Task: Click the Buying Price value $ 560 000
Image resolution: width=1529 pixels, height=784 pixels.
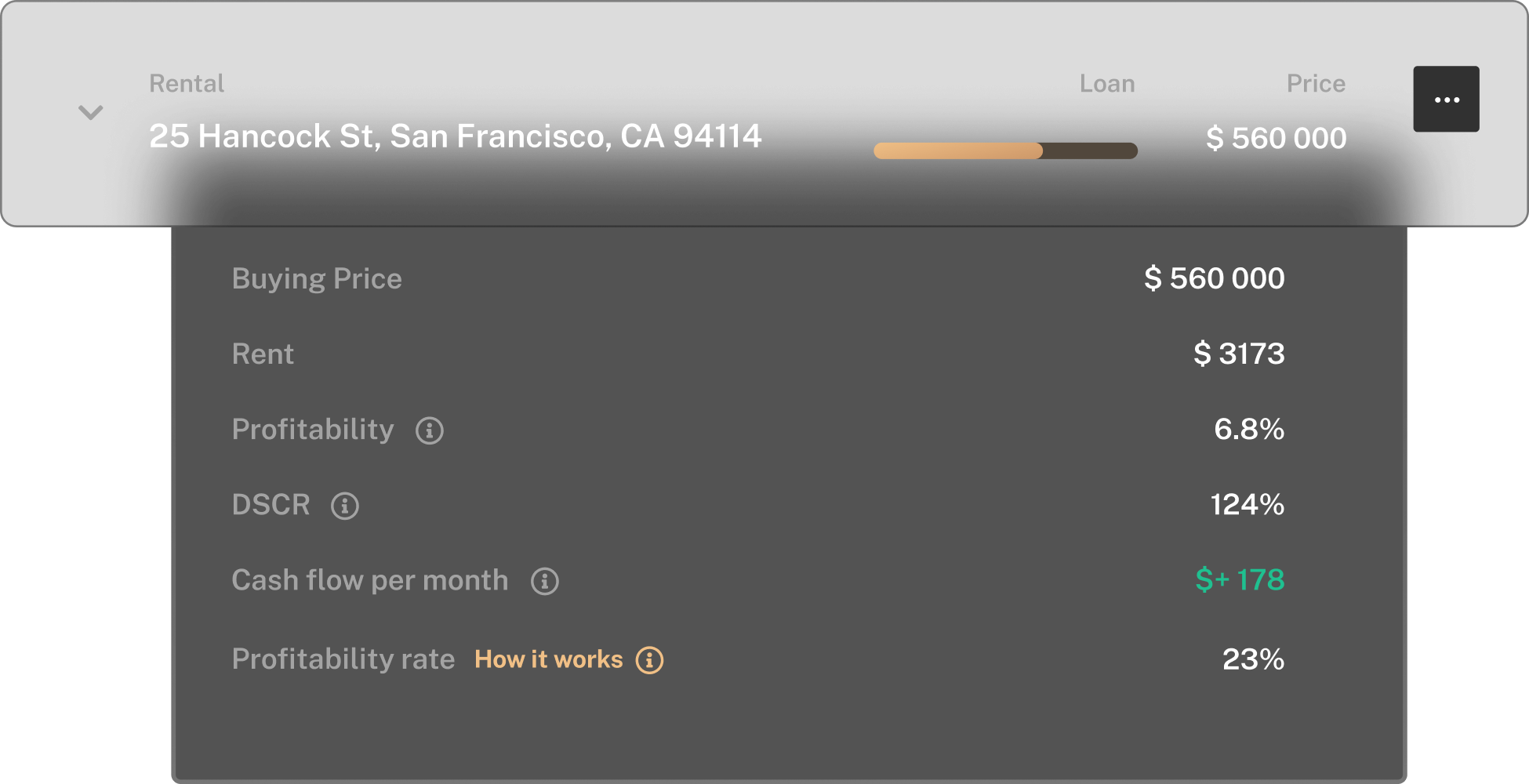Action: [1214, 278]
